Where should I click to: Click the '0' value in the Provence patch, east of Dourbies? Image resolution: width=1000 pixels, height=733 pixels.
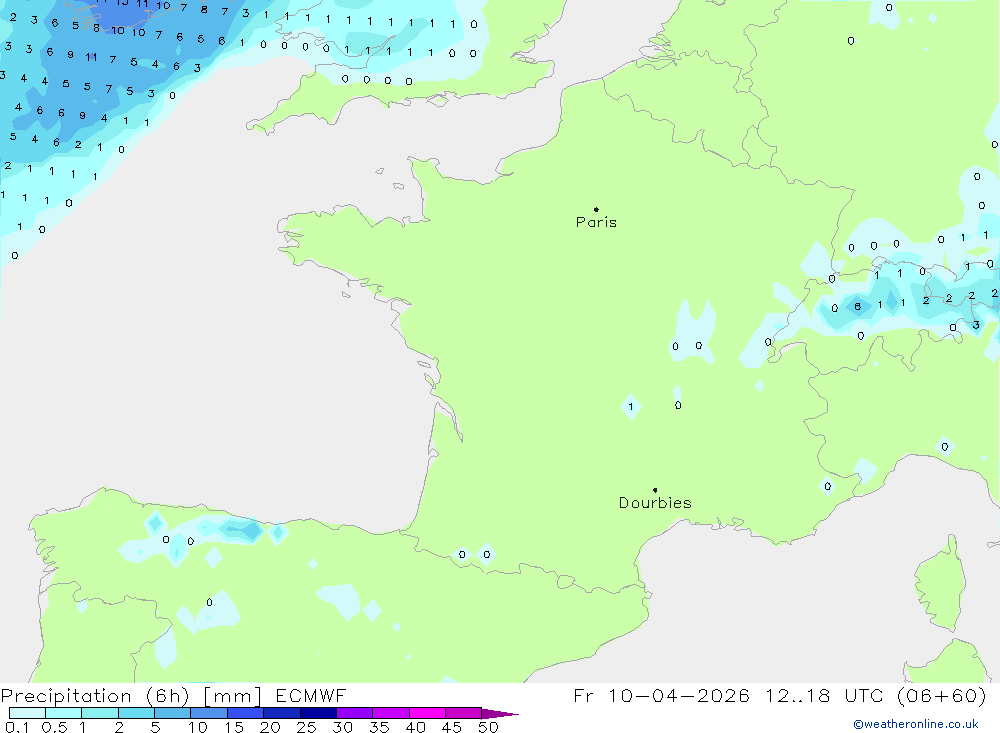(828, 487)
